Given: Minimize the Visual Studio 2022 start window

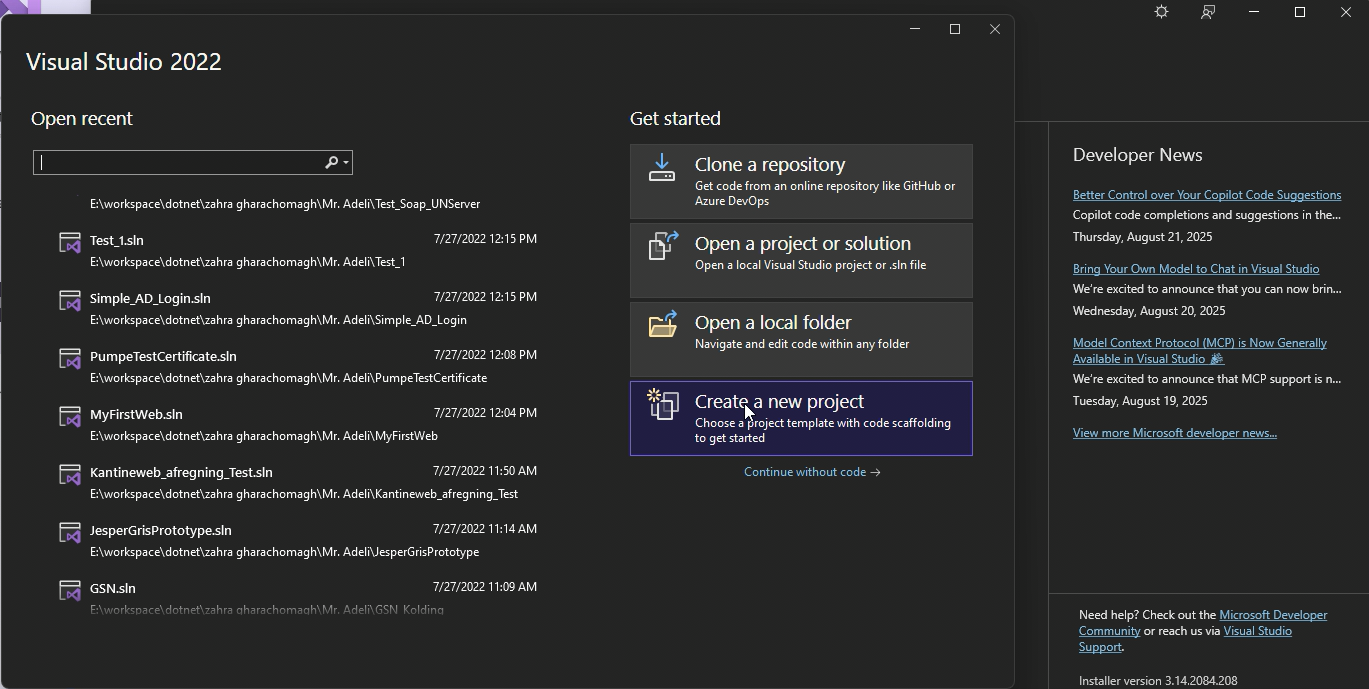Looking at the screenshot, I should (914, 29).
